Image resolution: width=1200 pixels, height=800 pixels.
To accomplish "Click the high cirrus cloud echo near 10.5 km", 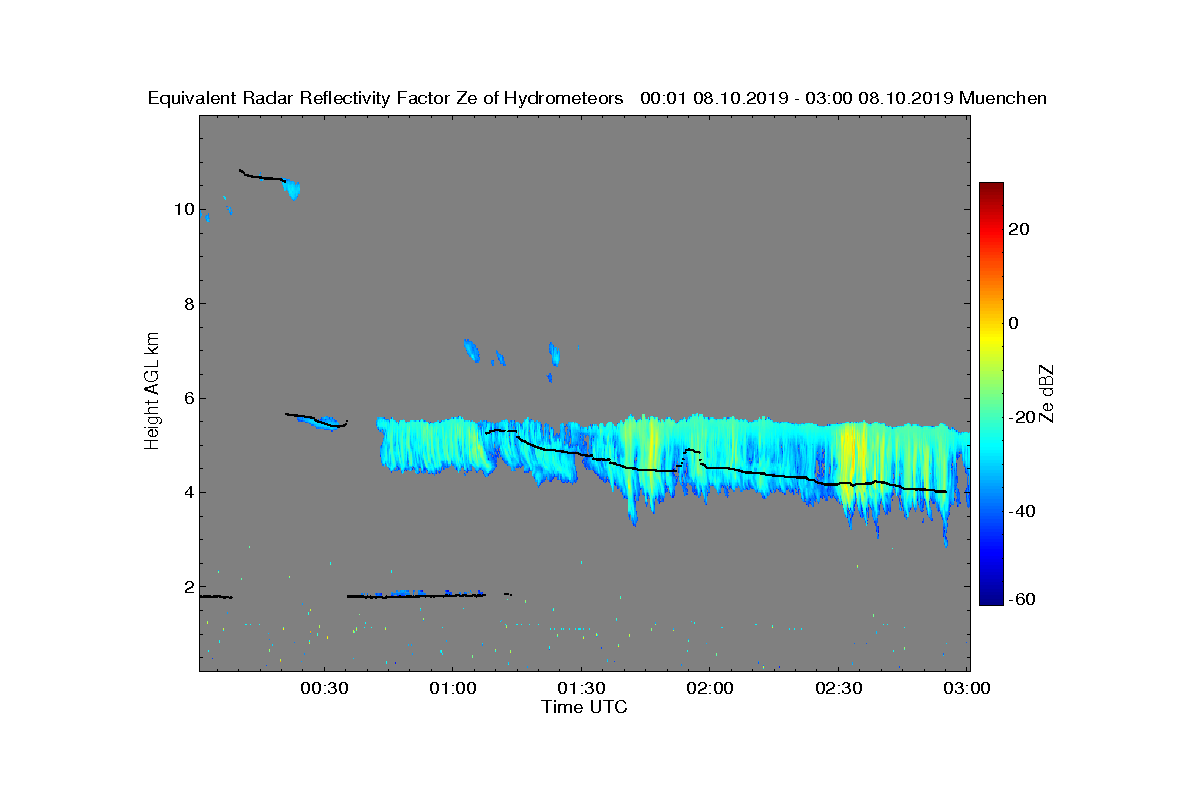I will tap(292, 188).
